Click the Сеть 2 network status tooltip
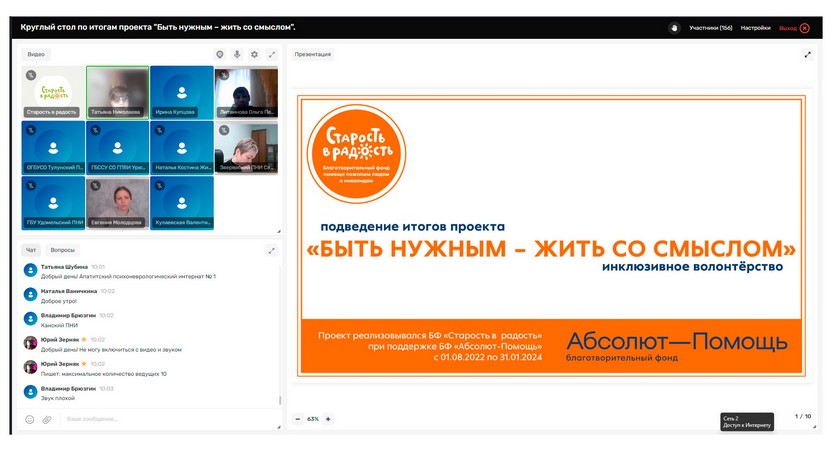832x451 pixels. [747, 422]
